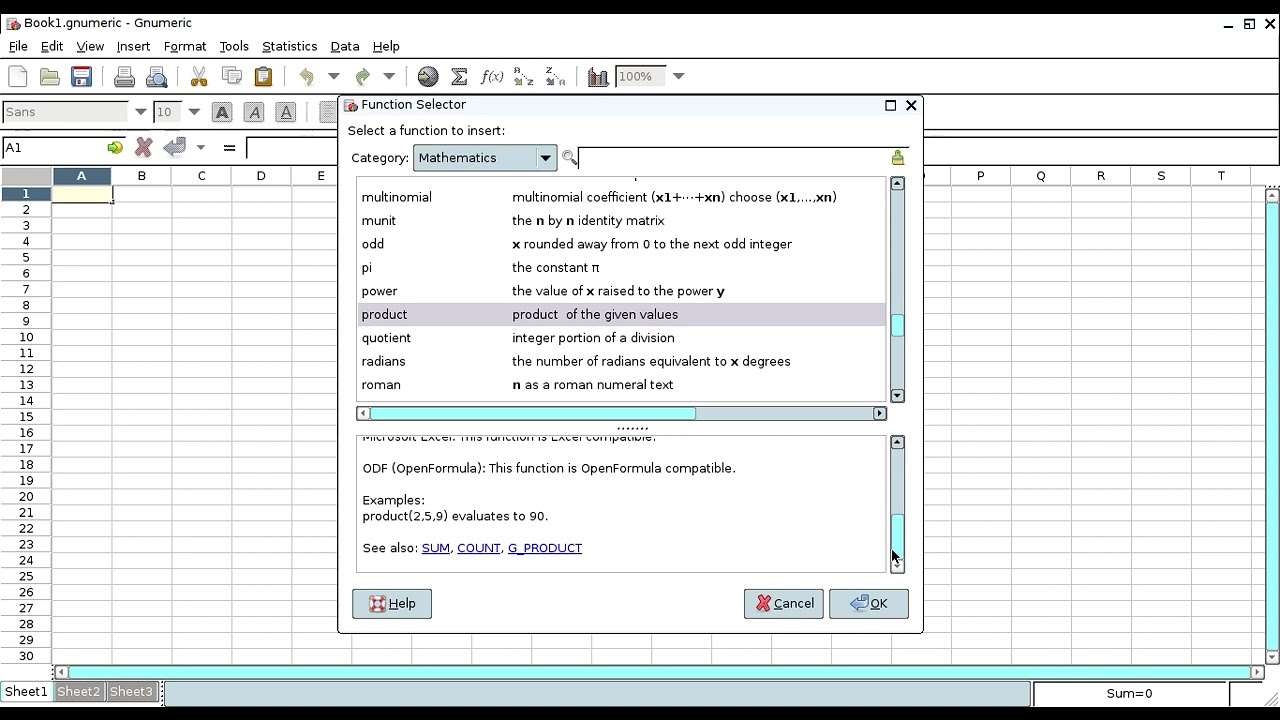Screen dimensions: 1280x720
Task: Click the Sort descending icon
Action: click(556, 76)
